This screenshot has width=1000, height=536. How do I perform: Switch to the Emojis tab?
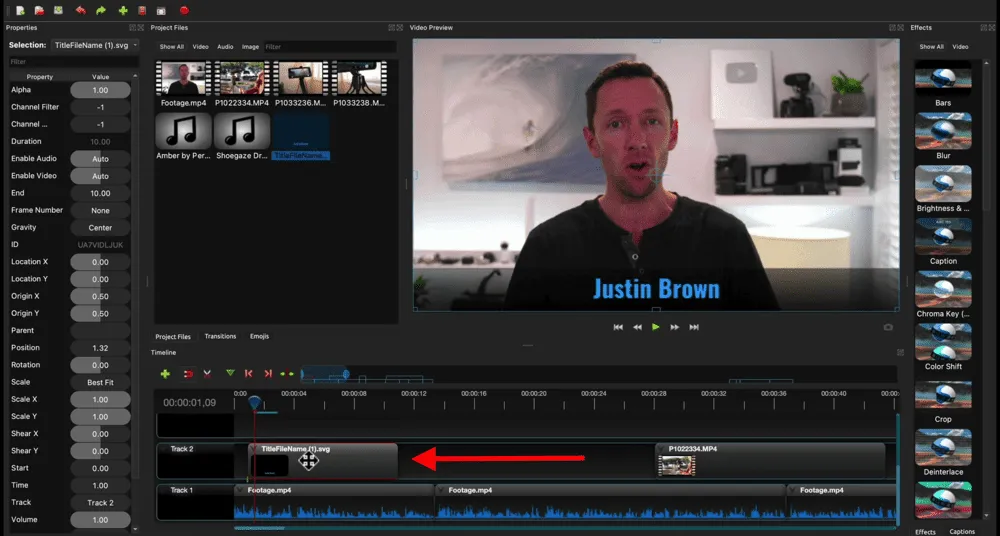click(x=259, y=337)
